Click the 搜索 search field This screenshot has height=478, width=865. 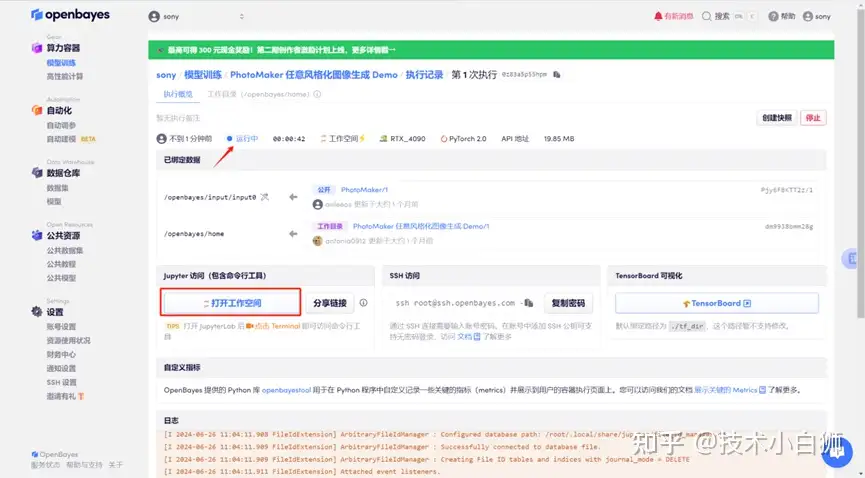pyautogui.click(x=729, y=17)
